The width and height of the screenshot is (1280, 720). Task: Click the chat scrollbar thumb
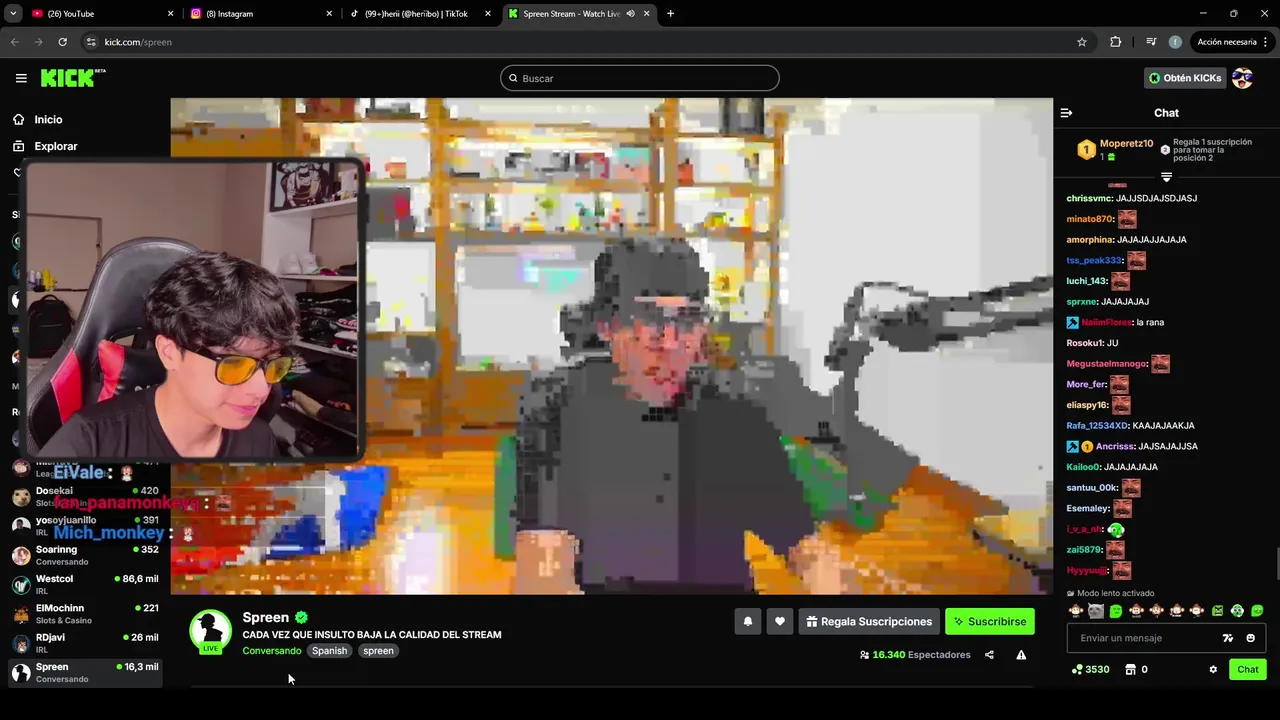click(1277, 564)
